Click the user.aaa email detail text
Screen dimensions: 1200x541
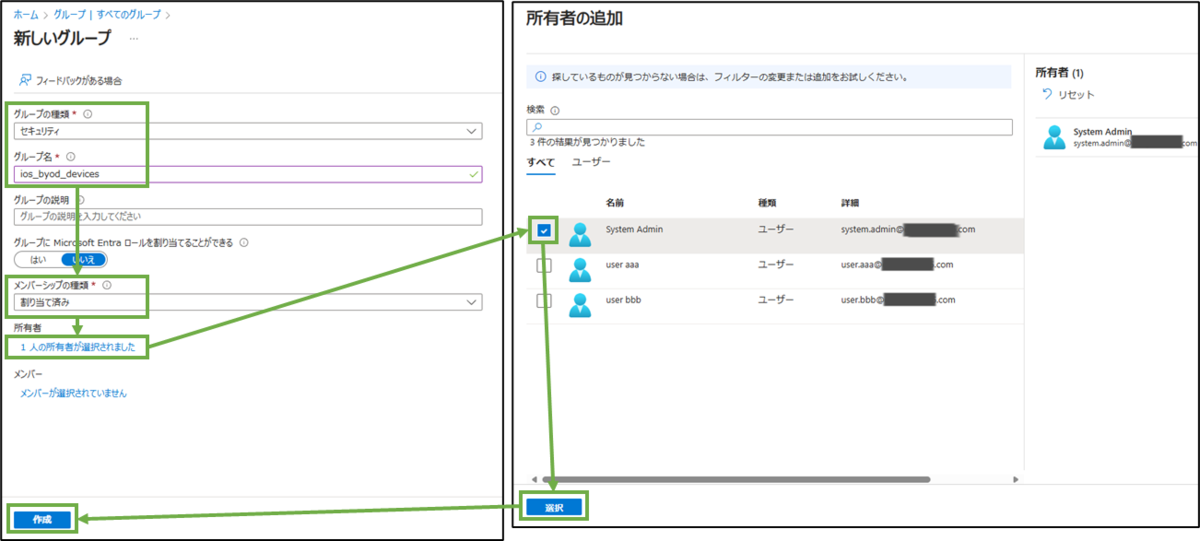pyautogui.click(x=897, y=264)
